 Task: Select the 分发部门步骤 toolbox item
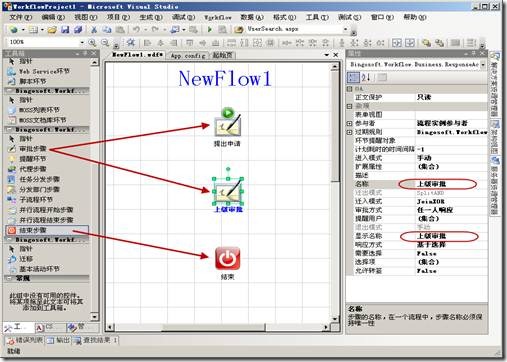coord(34,189)
